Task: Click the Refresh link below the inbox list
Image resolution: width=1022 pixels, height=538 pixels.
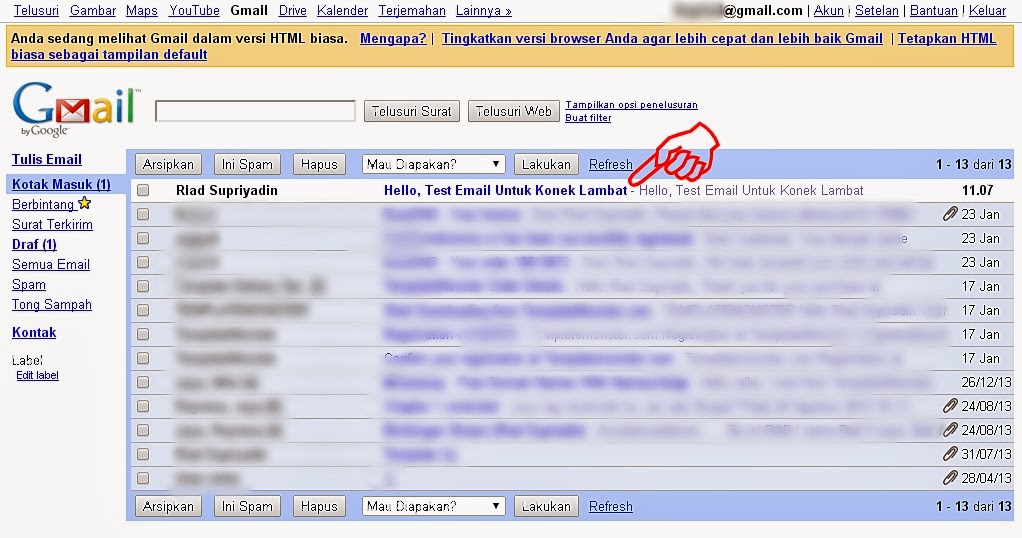Action: pyautogui.click(x=611, y=506)
